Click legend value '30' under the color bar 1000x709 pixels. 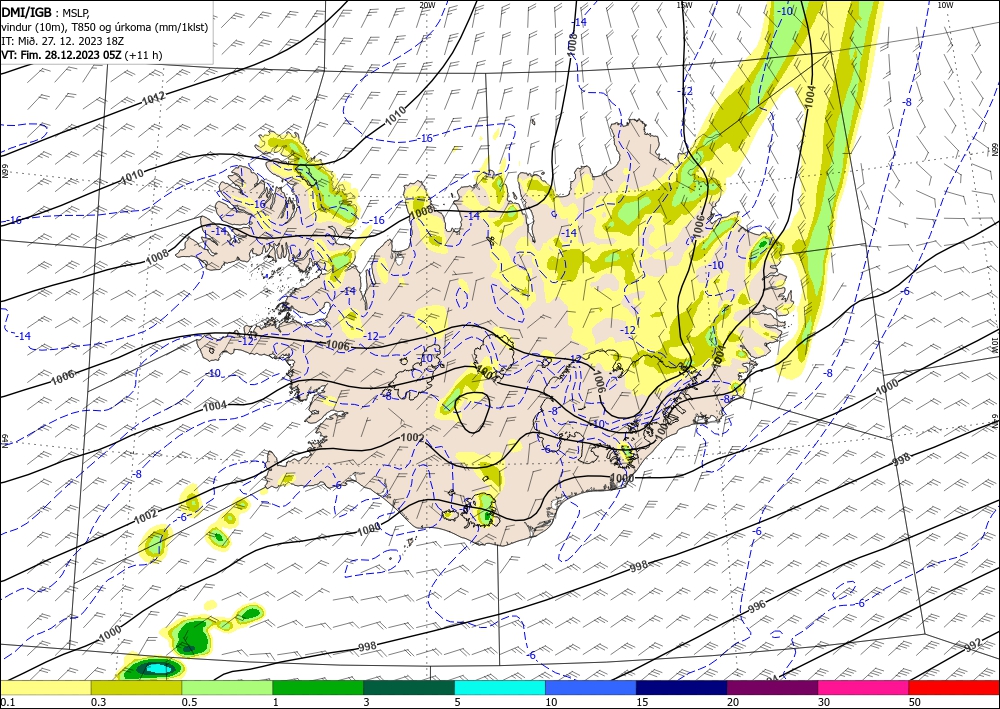[x=824, y=702]
